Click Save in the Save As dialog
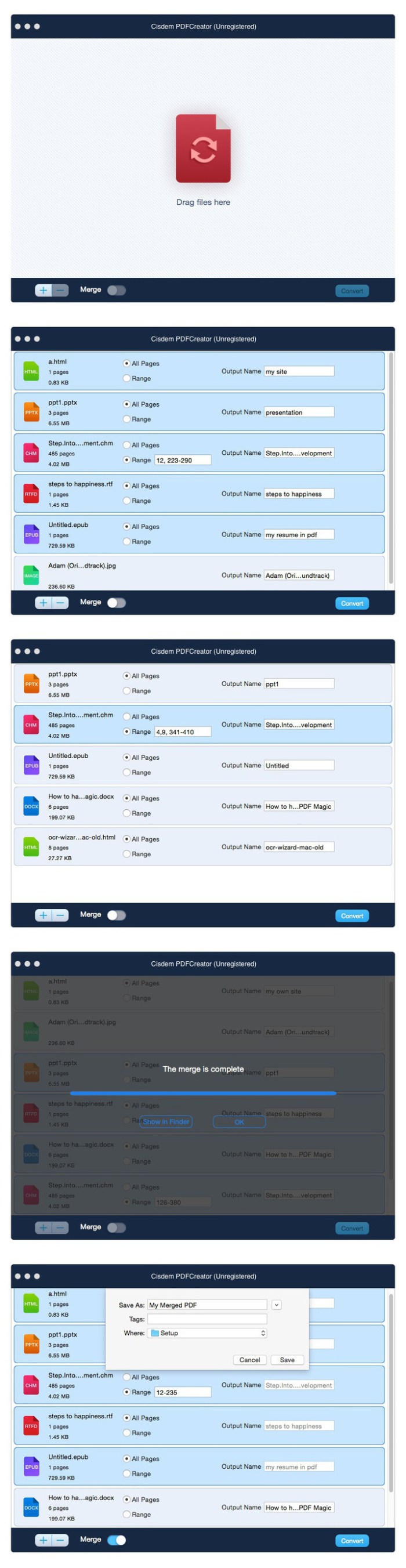The width and height of the screenshot is (406, 1568). [287, 1360]
